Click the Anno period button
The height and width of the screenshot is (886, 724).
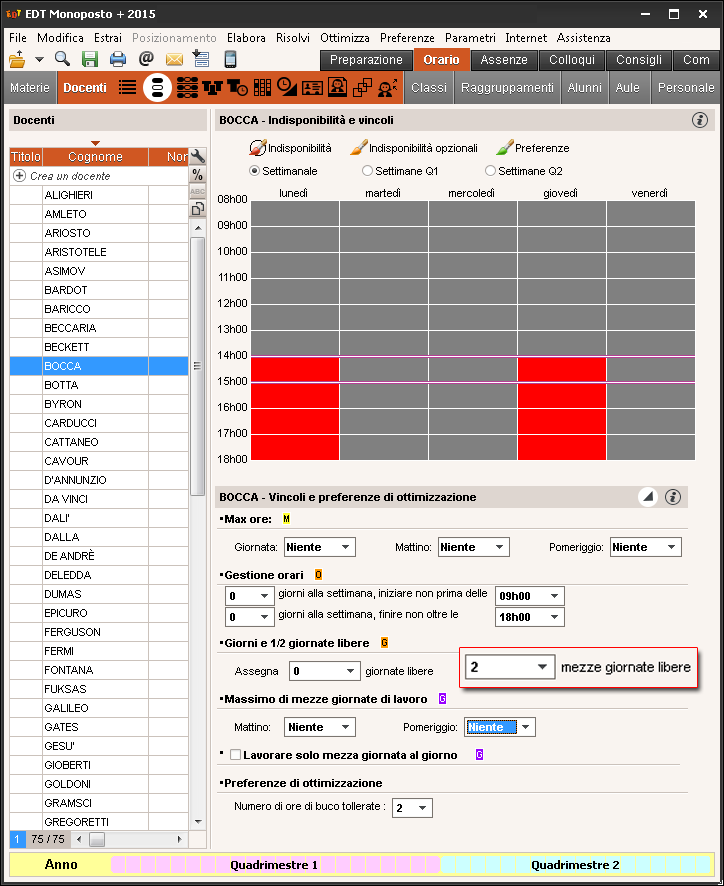click(x=61, y=864)
